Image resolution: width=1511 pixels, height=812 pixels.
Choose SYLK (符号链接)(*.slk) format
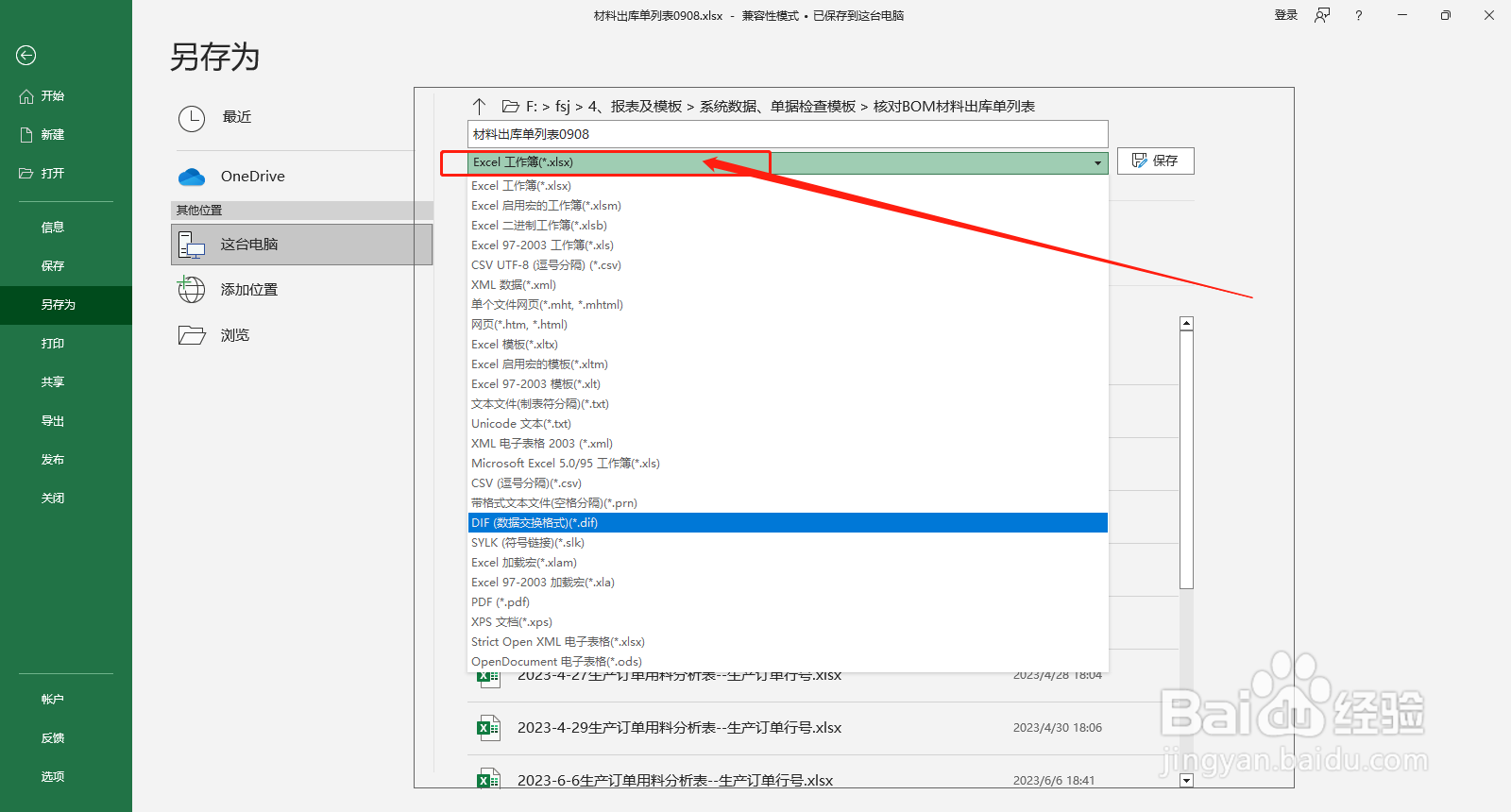(x=788, y=543)
